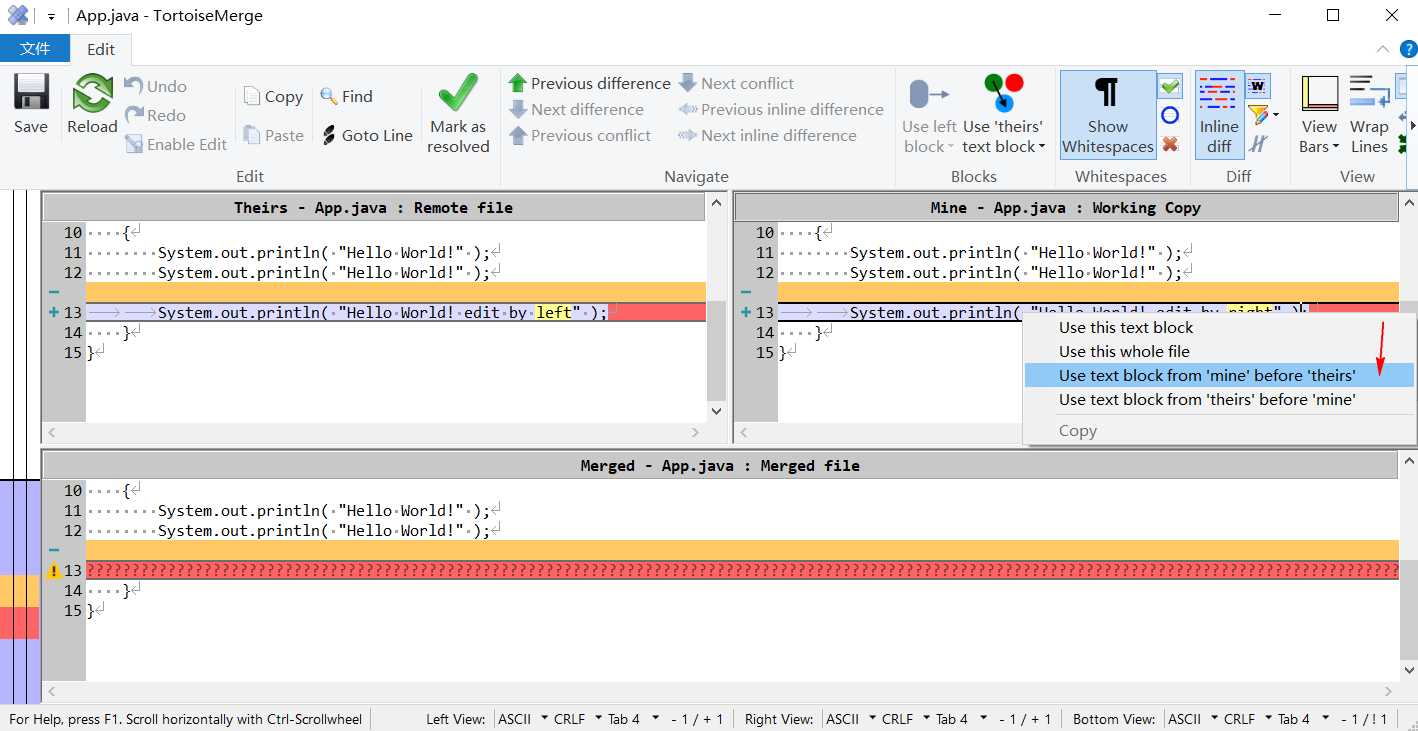Click the regex filter slashes icon in Diff group
1418x731 pixels.
pyautogui.click(x=1258, y=144)
